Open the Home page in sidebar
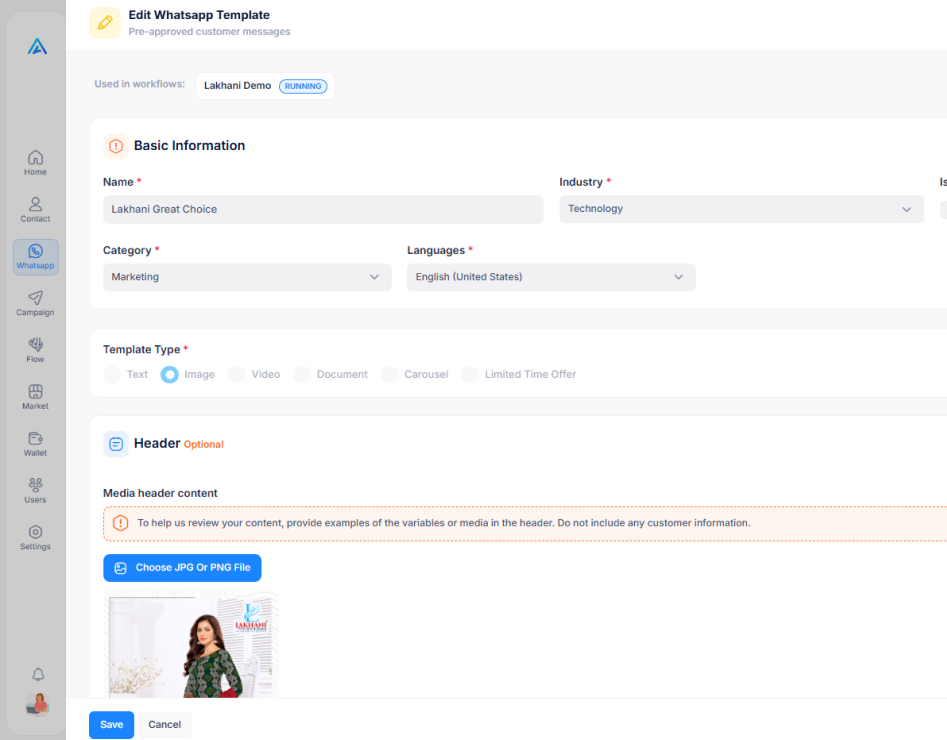The image size is (947, 740). (35, 163)
